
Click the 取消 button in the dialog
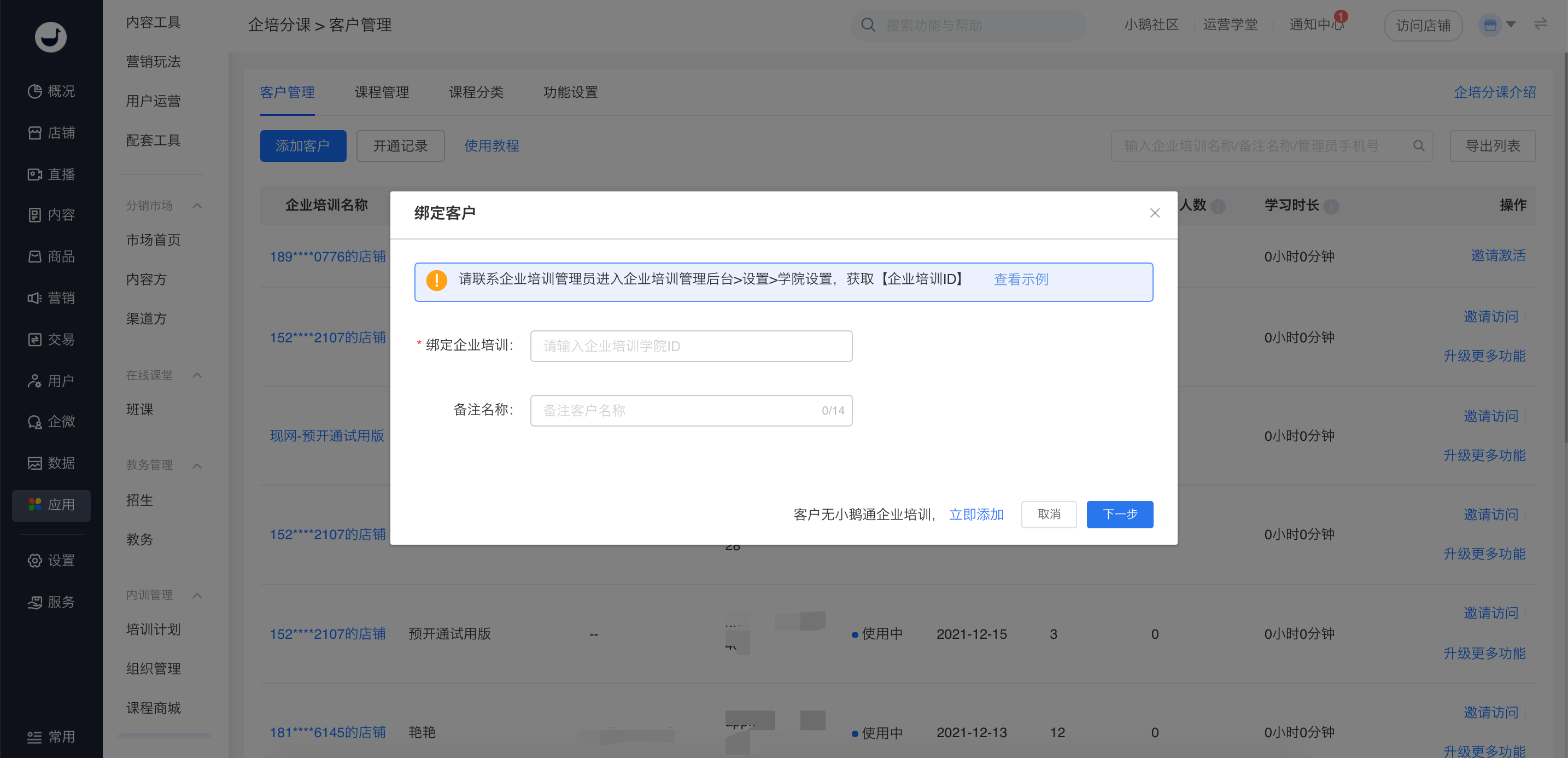click(1049, 515)
